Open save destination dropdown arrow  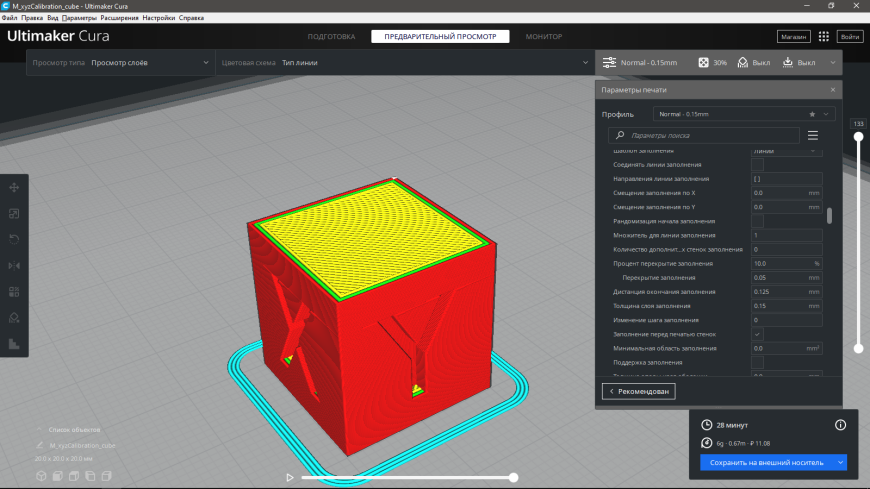tap(840, 462)
